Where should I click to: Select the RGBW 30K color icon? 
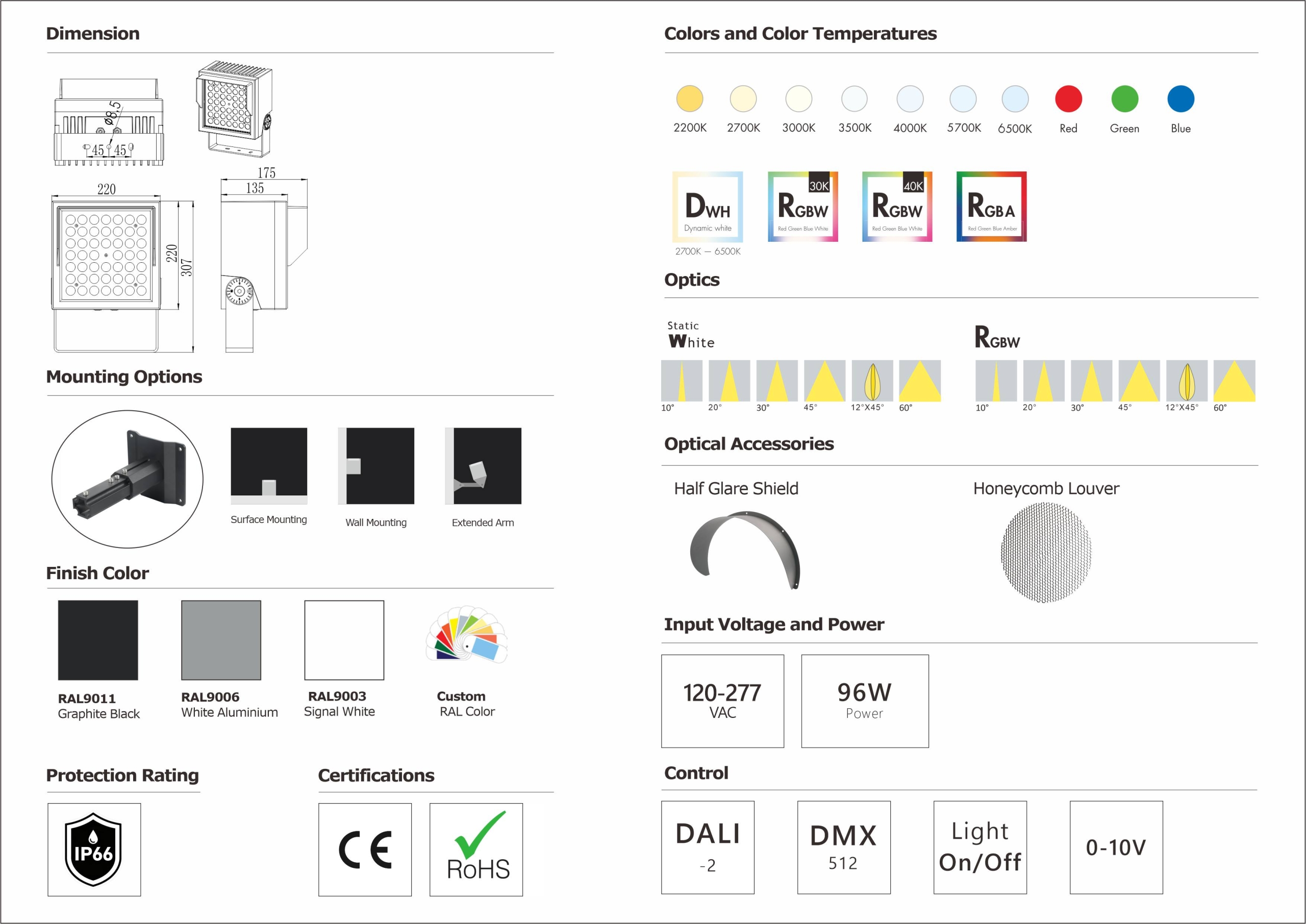pos(802,207)
